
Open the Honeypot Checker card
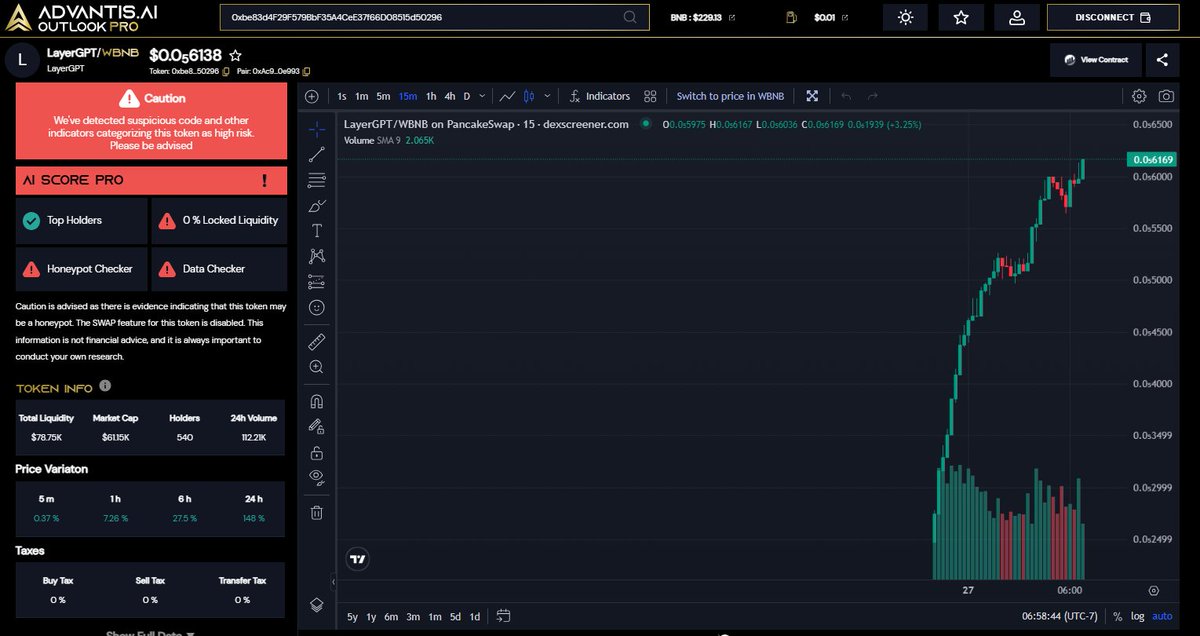point(82,269)
